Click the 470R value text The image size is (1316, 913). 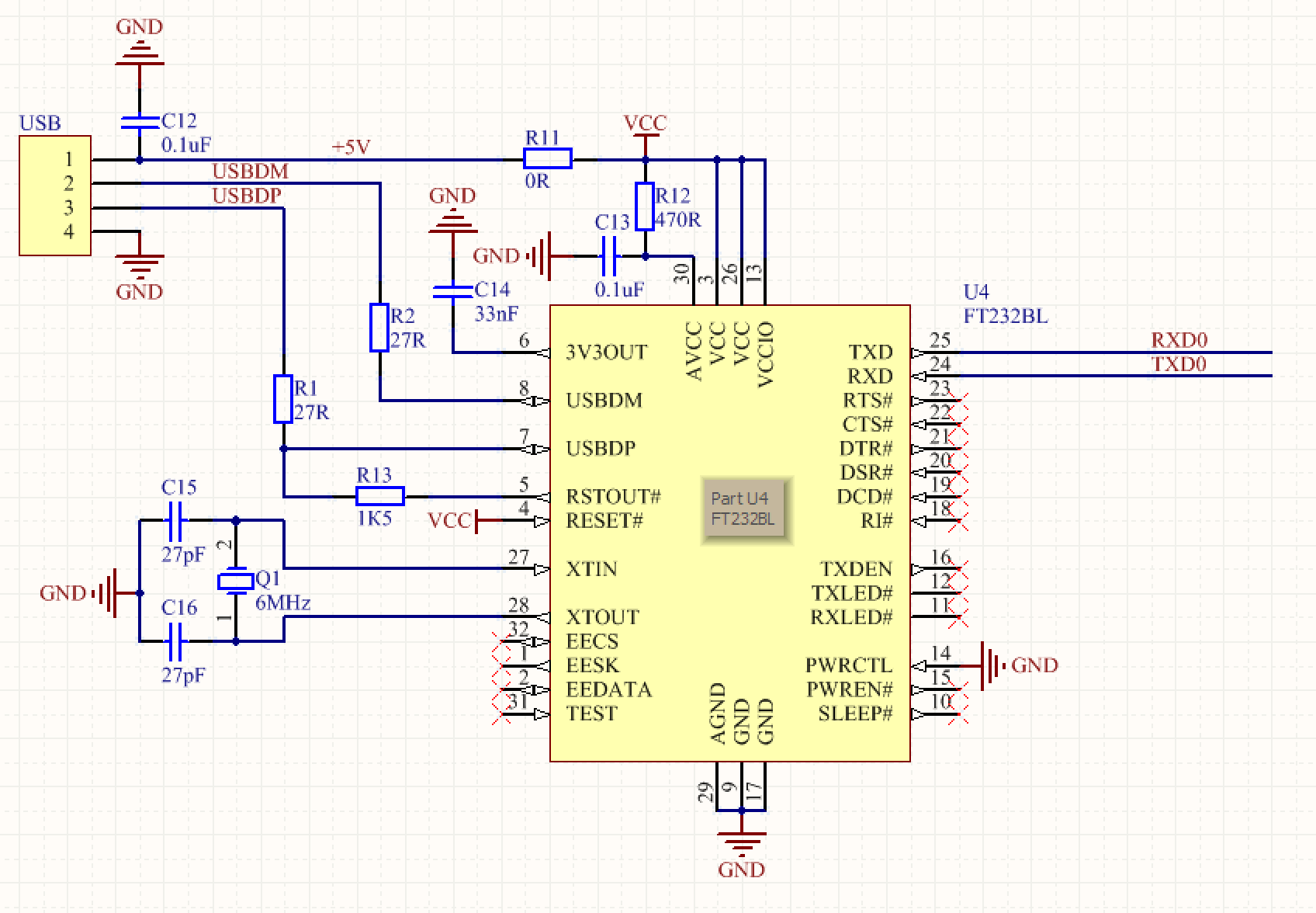coord(677,219)
